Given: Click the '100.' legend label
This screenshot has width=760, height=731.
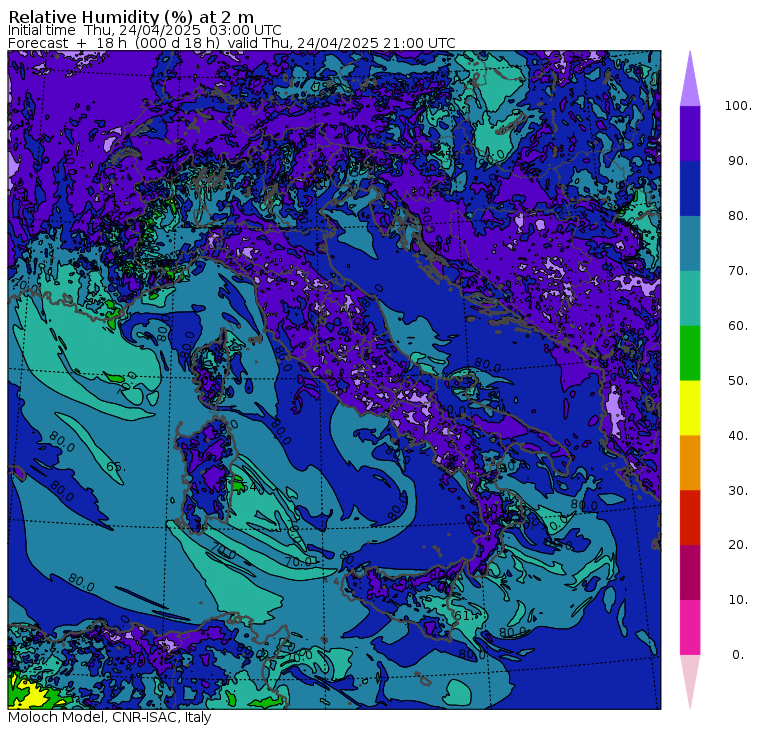Looking at the screenshot, I should (738, 106).
